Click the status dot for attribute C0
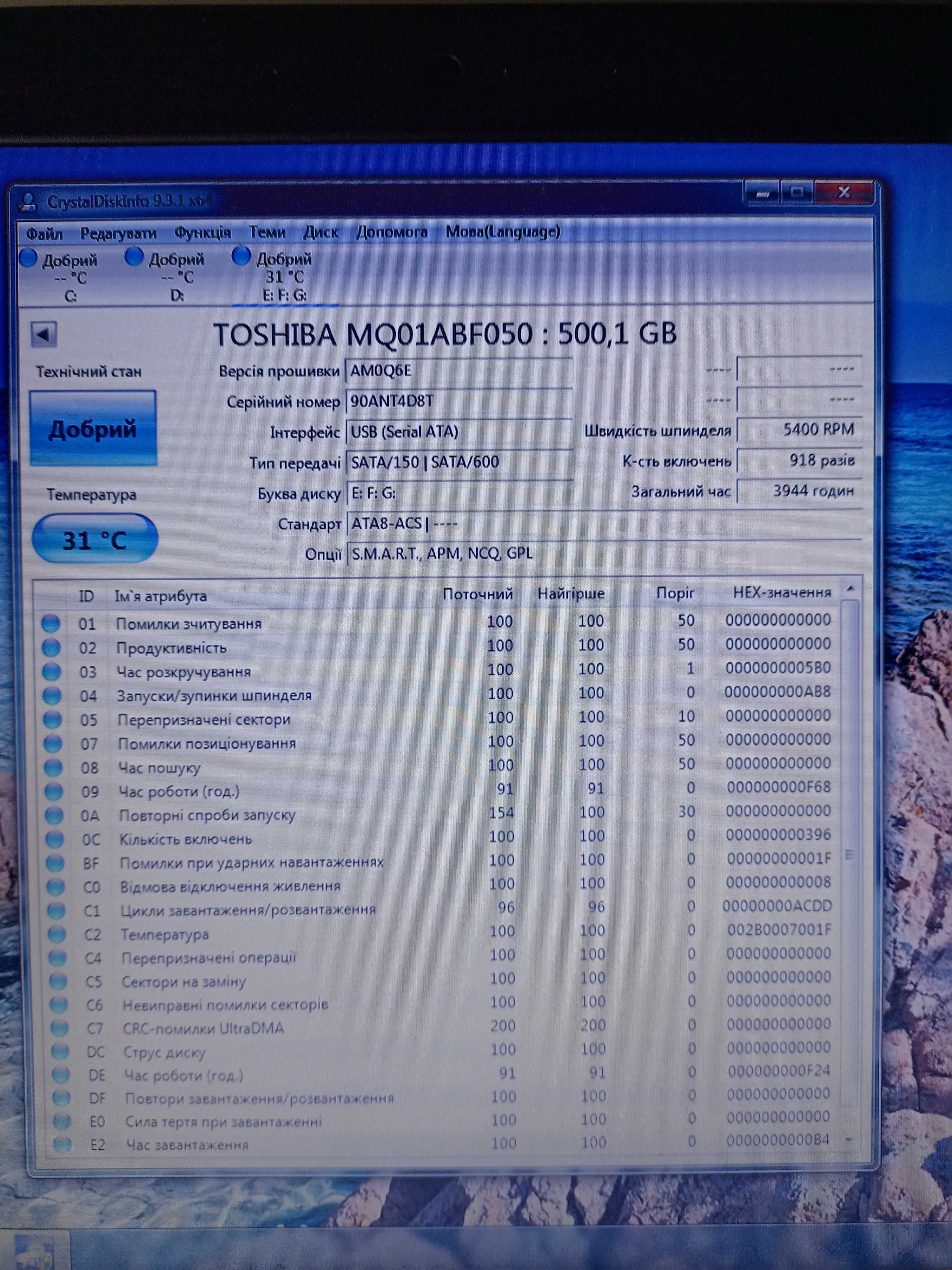The image size is (952, 1270). [56, 887]
